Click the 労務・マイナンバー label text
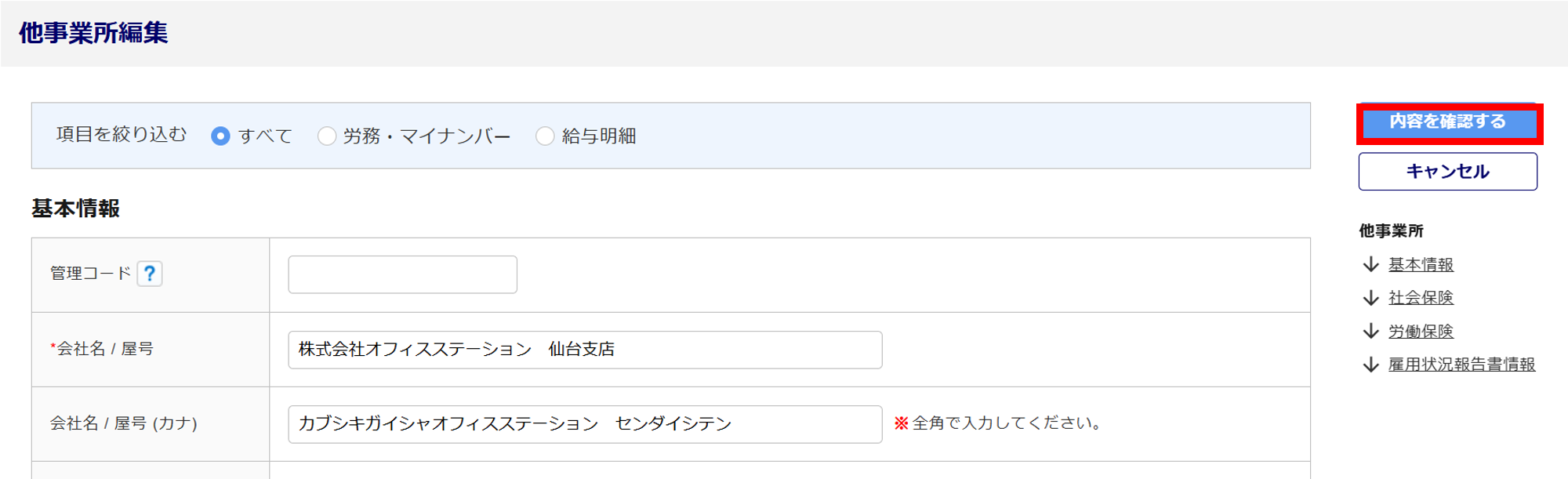The height and width of the screenshot is (479, 1568). (426, 136)
